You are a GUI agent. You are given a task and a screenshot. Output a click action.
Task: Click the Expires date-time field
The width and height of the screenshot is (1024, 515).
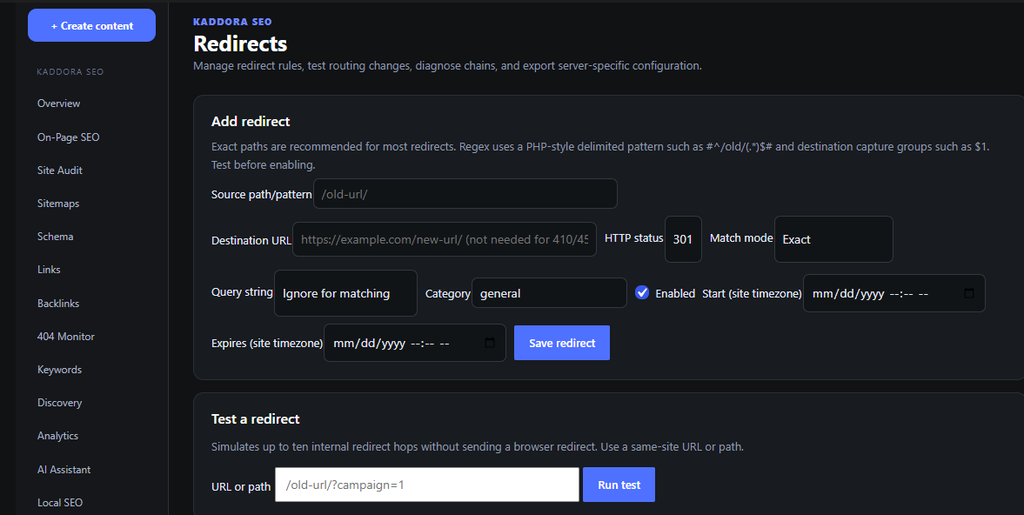pos(415,343)
